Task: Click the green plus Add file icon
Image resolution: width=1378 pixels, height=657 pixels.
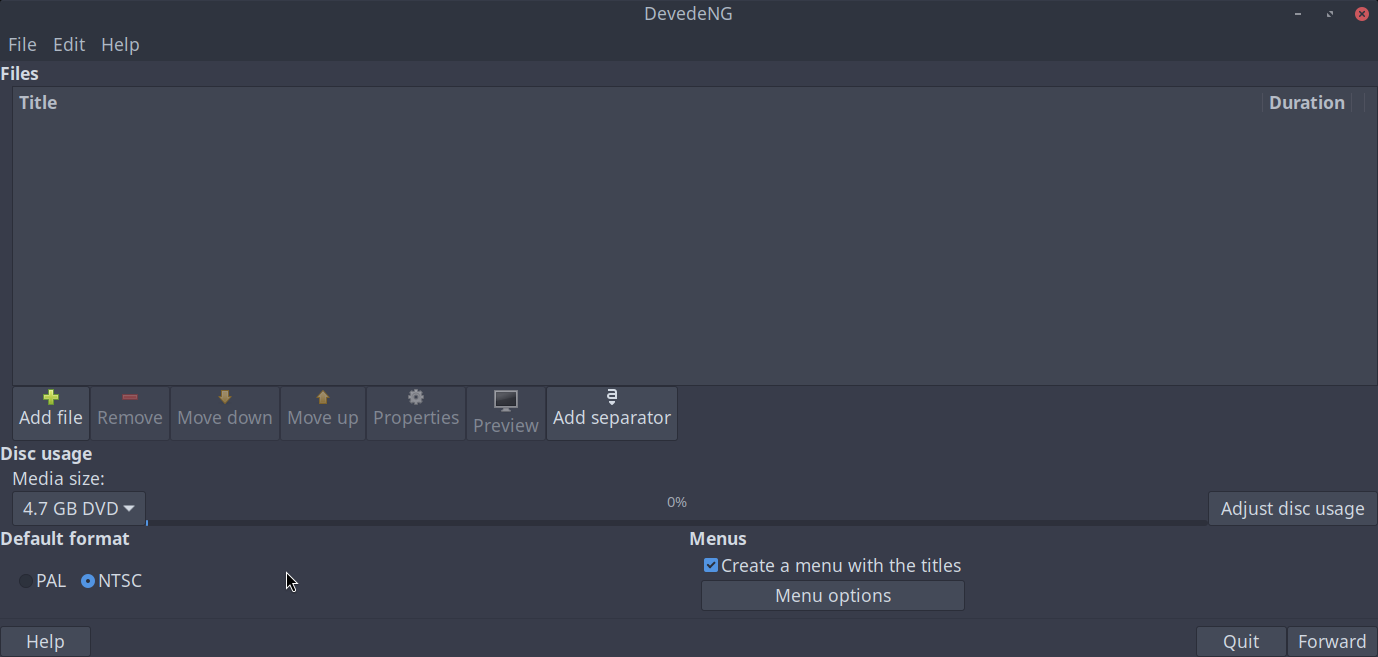Action: point(51,398)
